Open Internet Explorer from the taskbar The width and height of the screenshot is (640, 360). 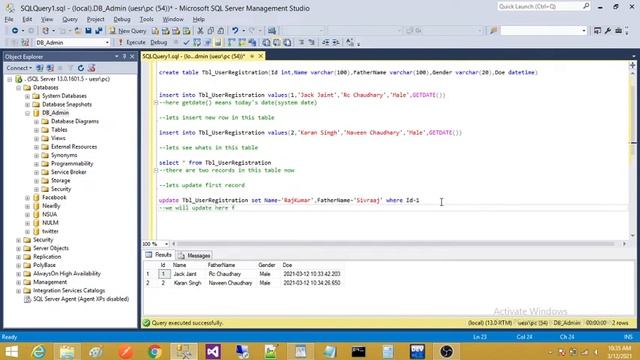39,351
